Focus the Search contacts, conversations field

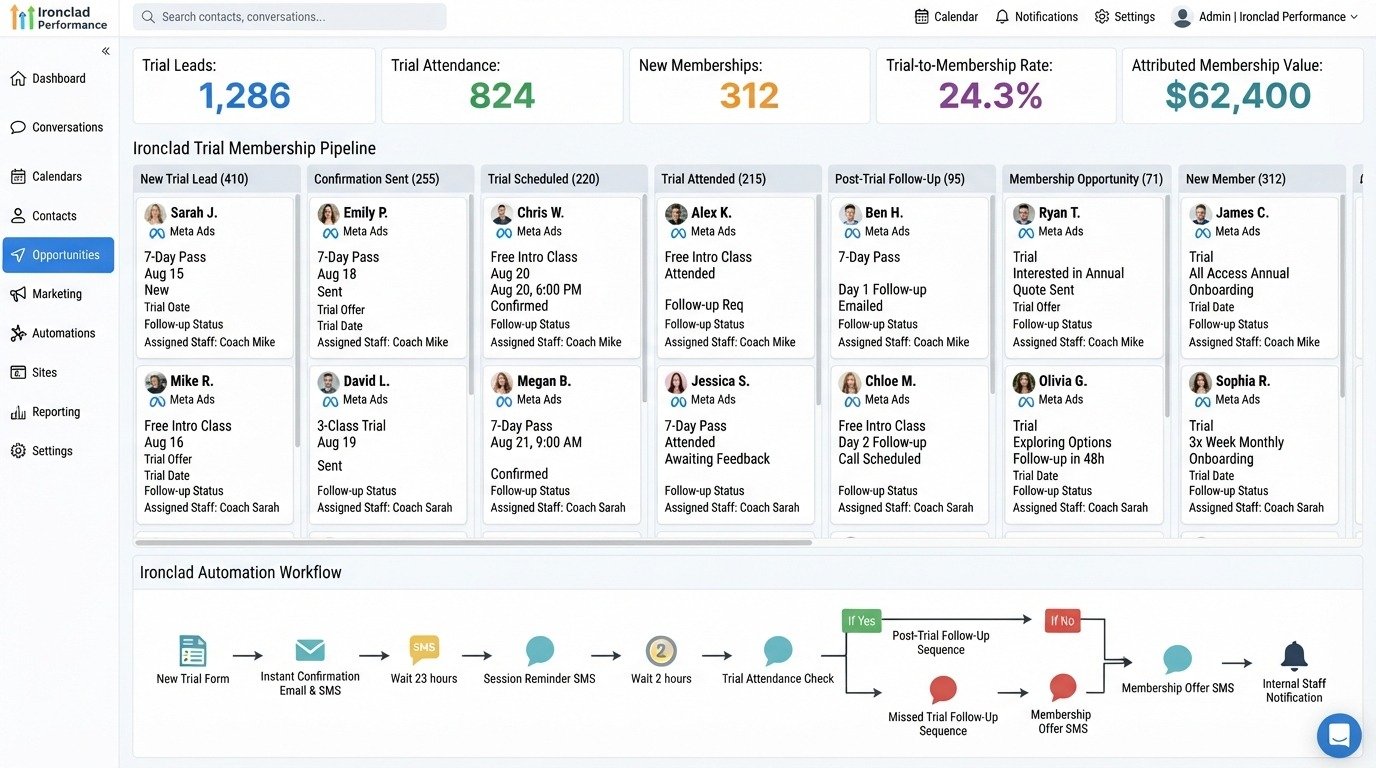pos(290,17)
